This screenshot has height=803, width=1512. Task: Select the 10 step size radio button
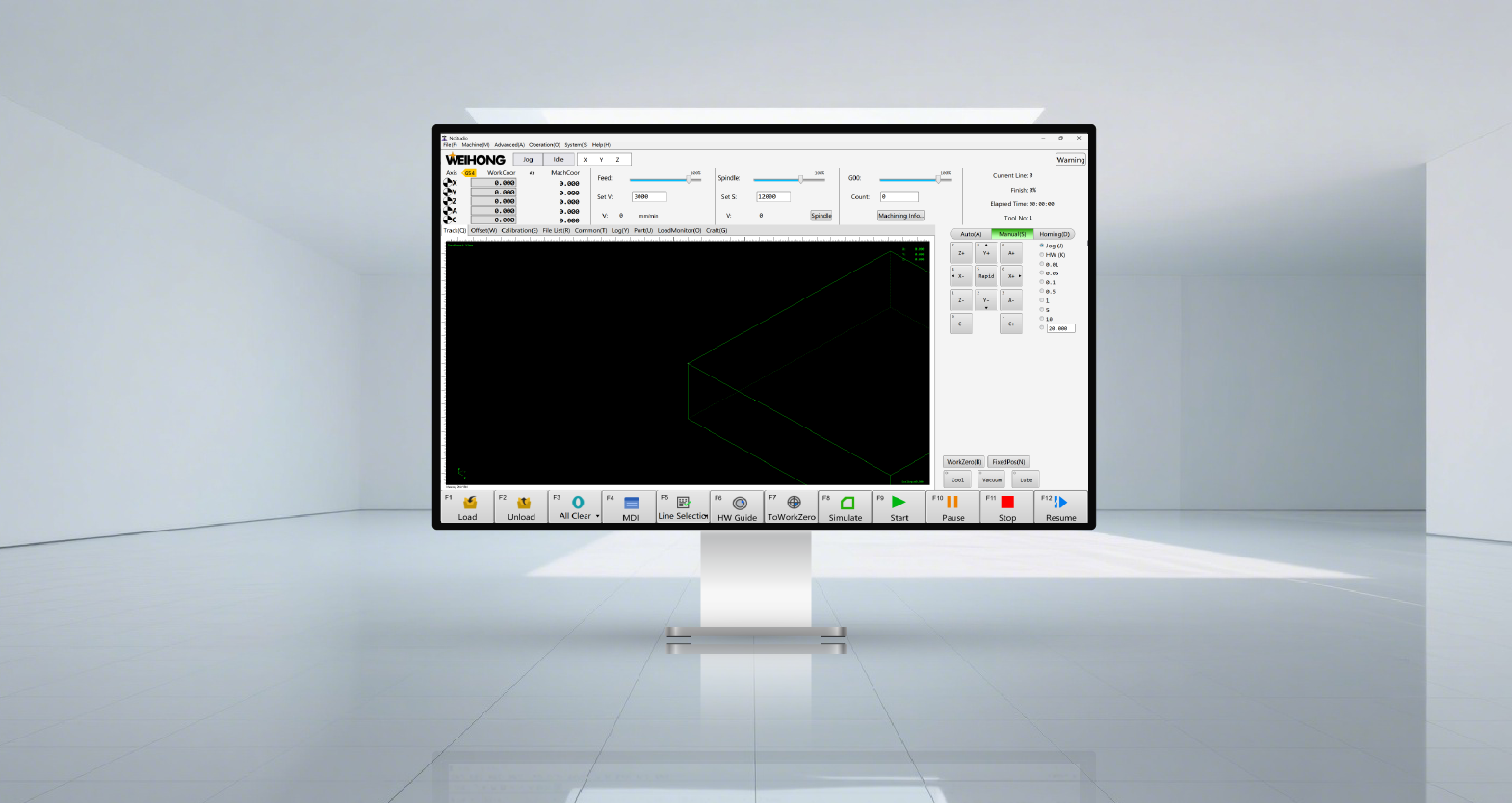(1042, 319)
